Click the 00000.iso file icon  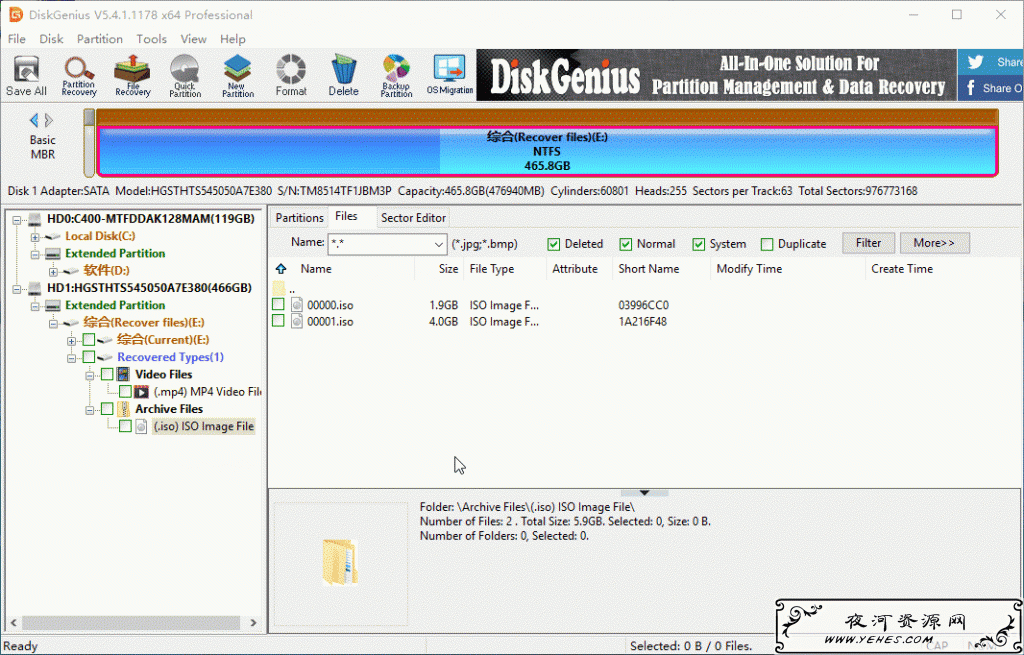point(297,305)
